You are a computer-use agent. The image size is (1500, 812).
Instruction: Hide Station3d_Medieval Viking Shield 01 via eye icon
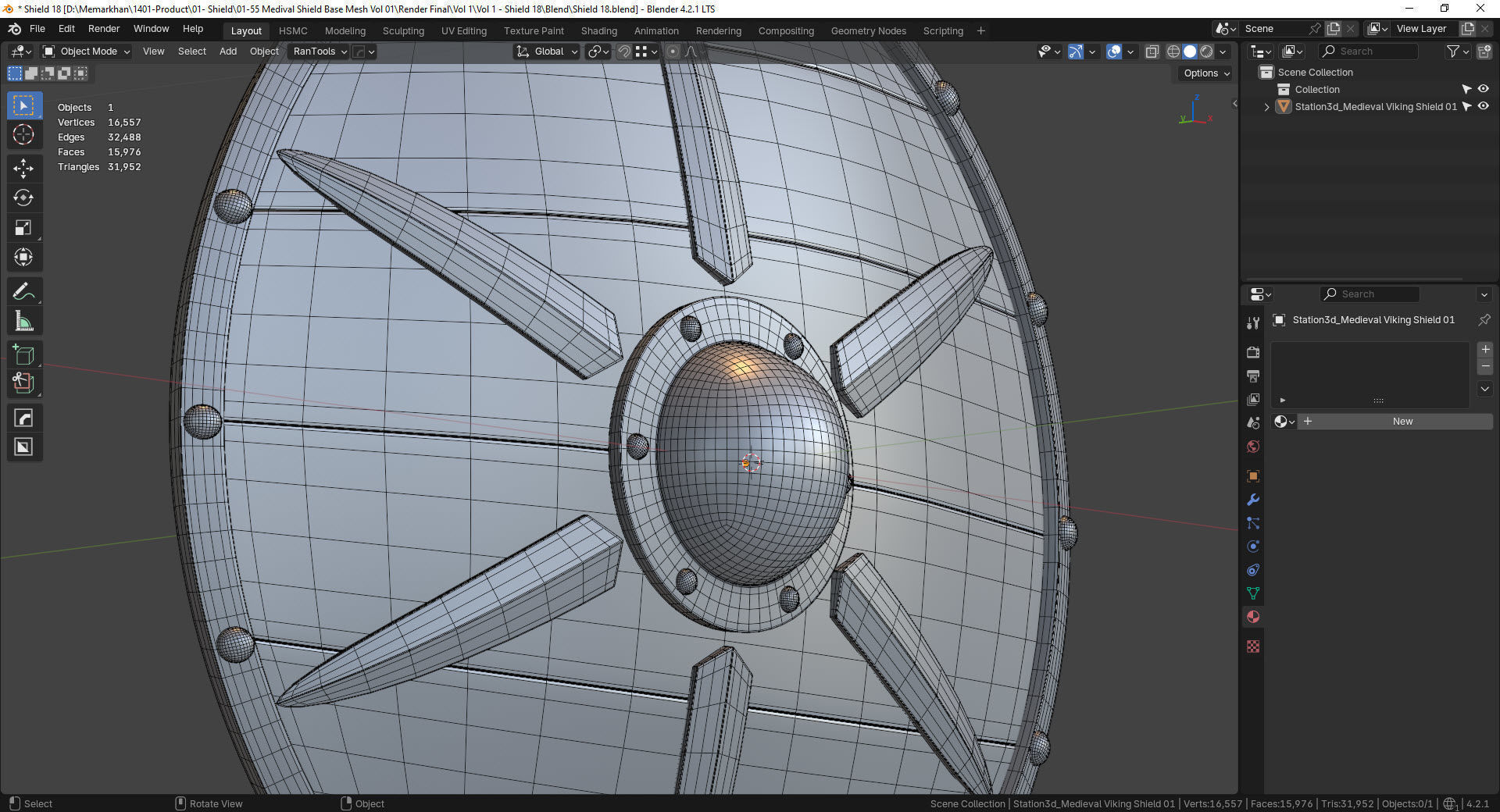click(1483, 106)
